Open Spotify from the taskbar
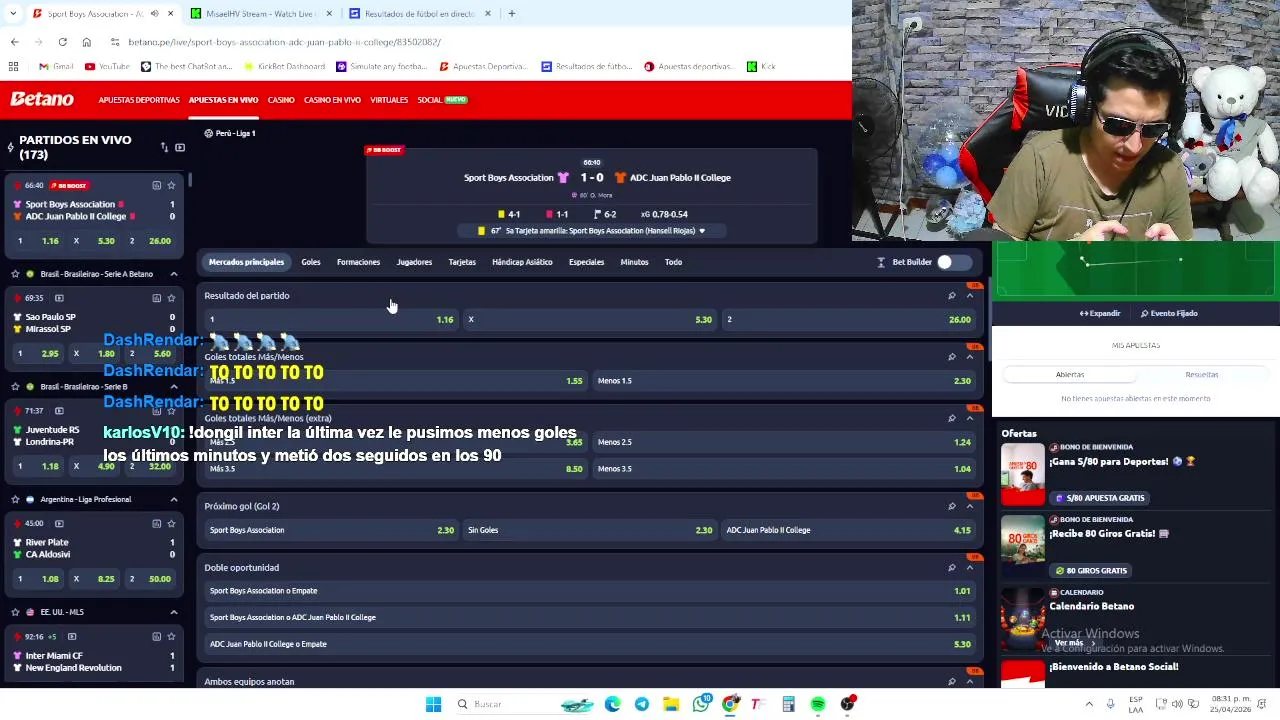Viewport: 1280px width, 720px height. [x=818, y=704]
